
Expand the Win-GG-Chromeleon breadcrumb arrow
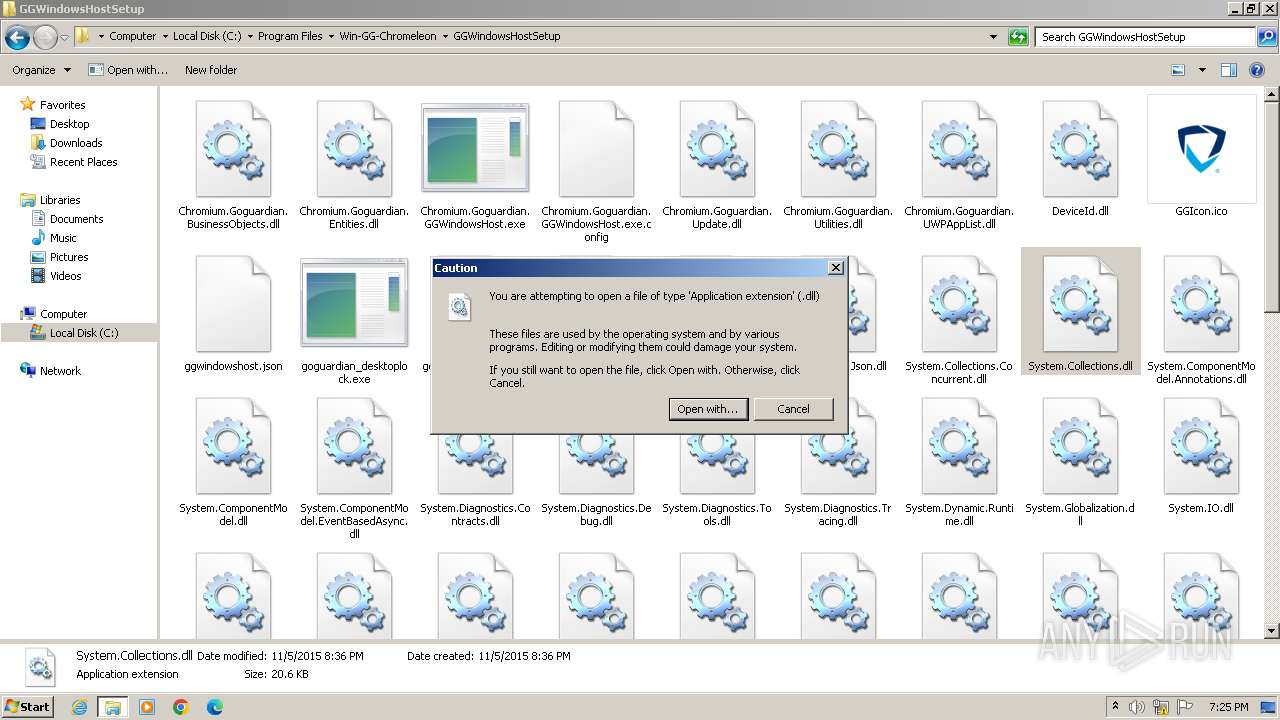pyautogui.click(x=445, y=36)
